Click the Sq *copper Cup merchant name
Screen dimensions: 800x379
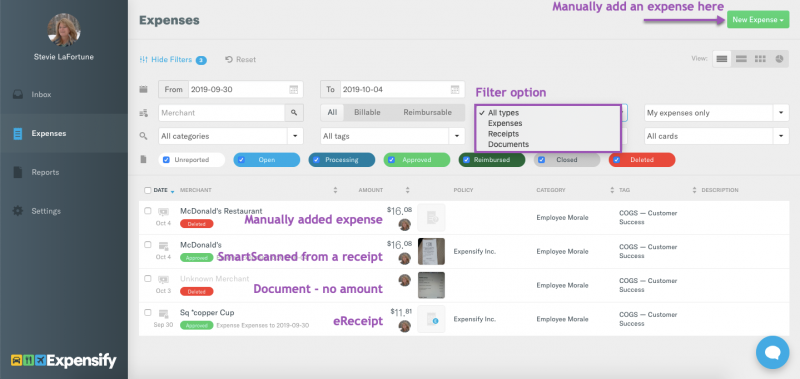tap(207, 313)
